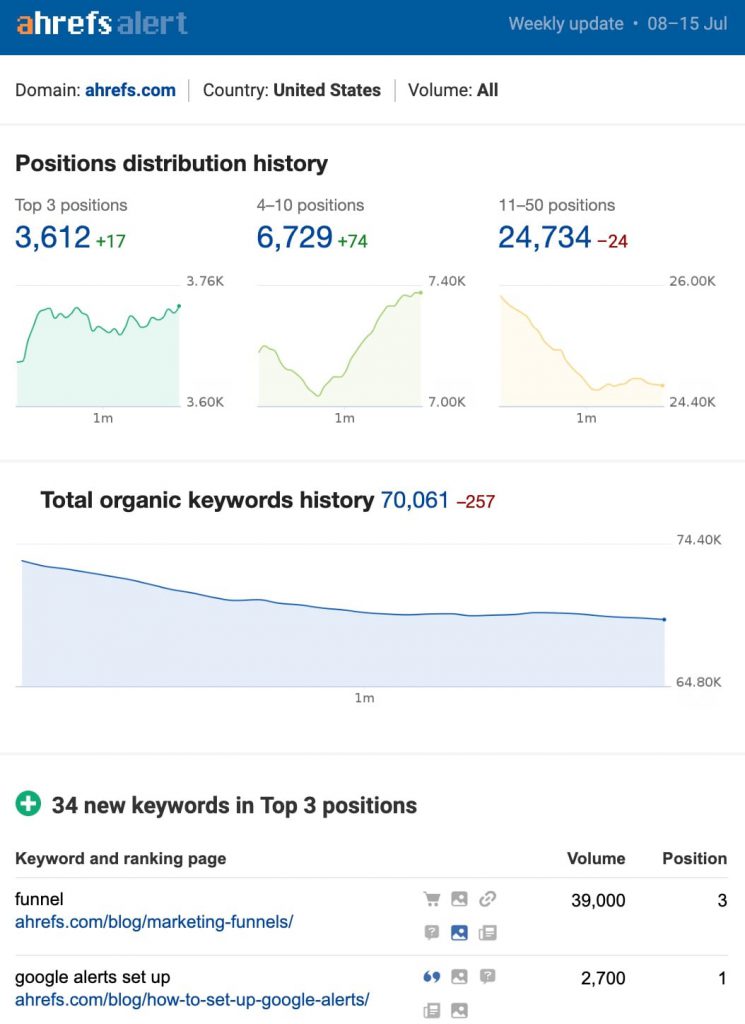745x1024 pixels.
Task: Click the 1m label under organic keywords chart
Action: 364,698
